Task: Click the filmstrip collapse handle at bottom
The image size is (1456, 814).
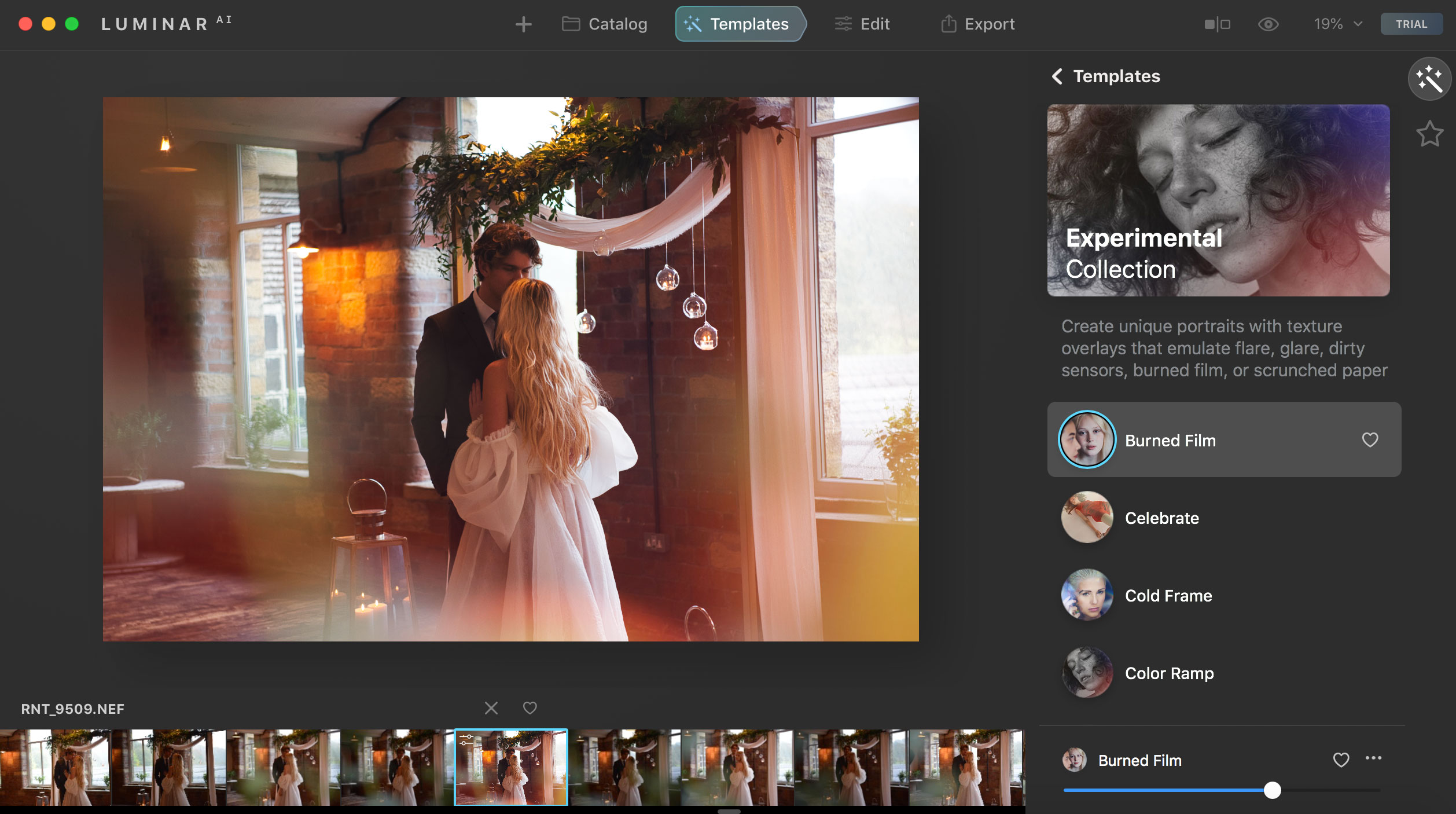Action: point(729,811)
